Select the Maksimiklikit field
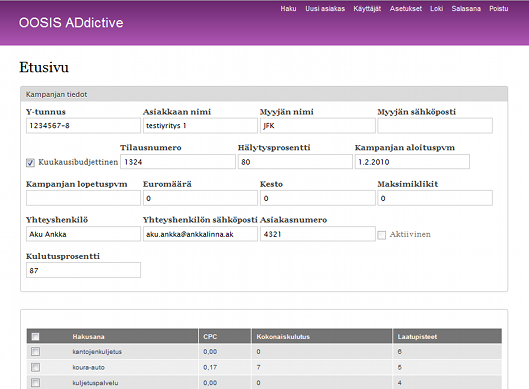This screenshot has height=389, width=529. [435, 198]
